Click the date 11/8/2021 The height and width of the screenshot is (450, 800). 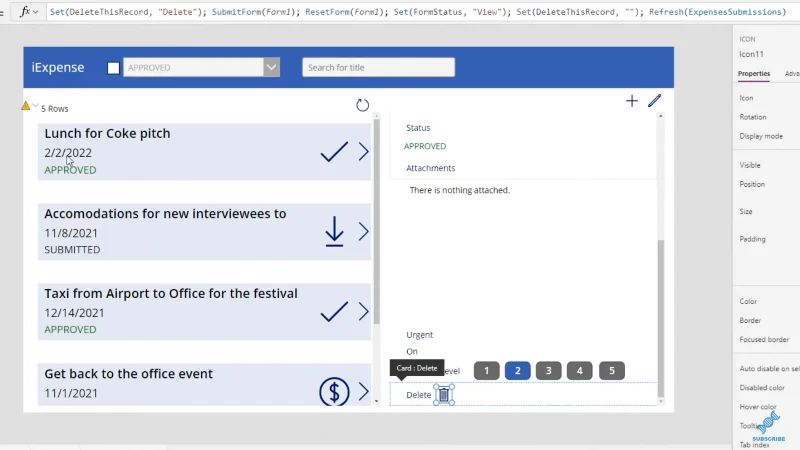71,233
